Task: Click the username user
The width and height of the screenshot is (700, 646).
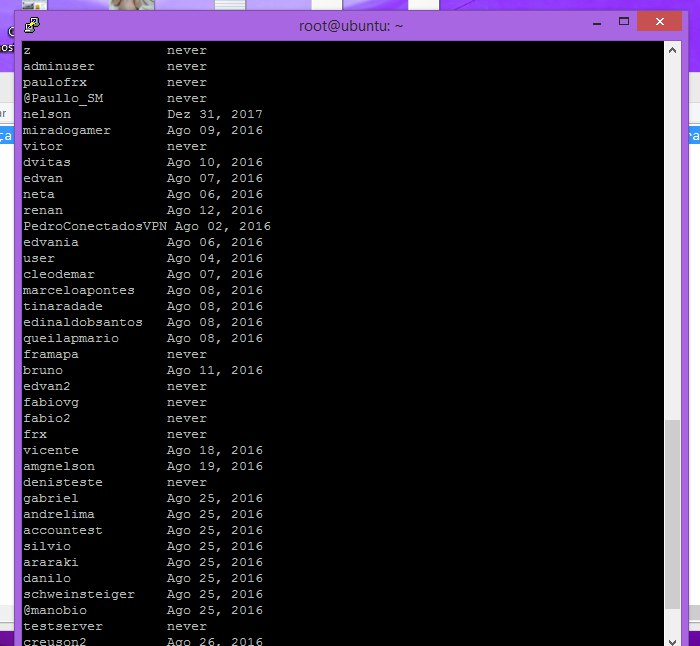Action: pos(39,258)
